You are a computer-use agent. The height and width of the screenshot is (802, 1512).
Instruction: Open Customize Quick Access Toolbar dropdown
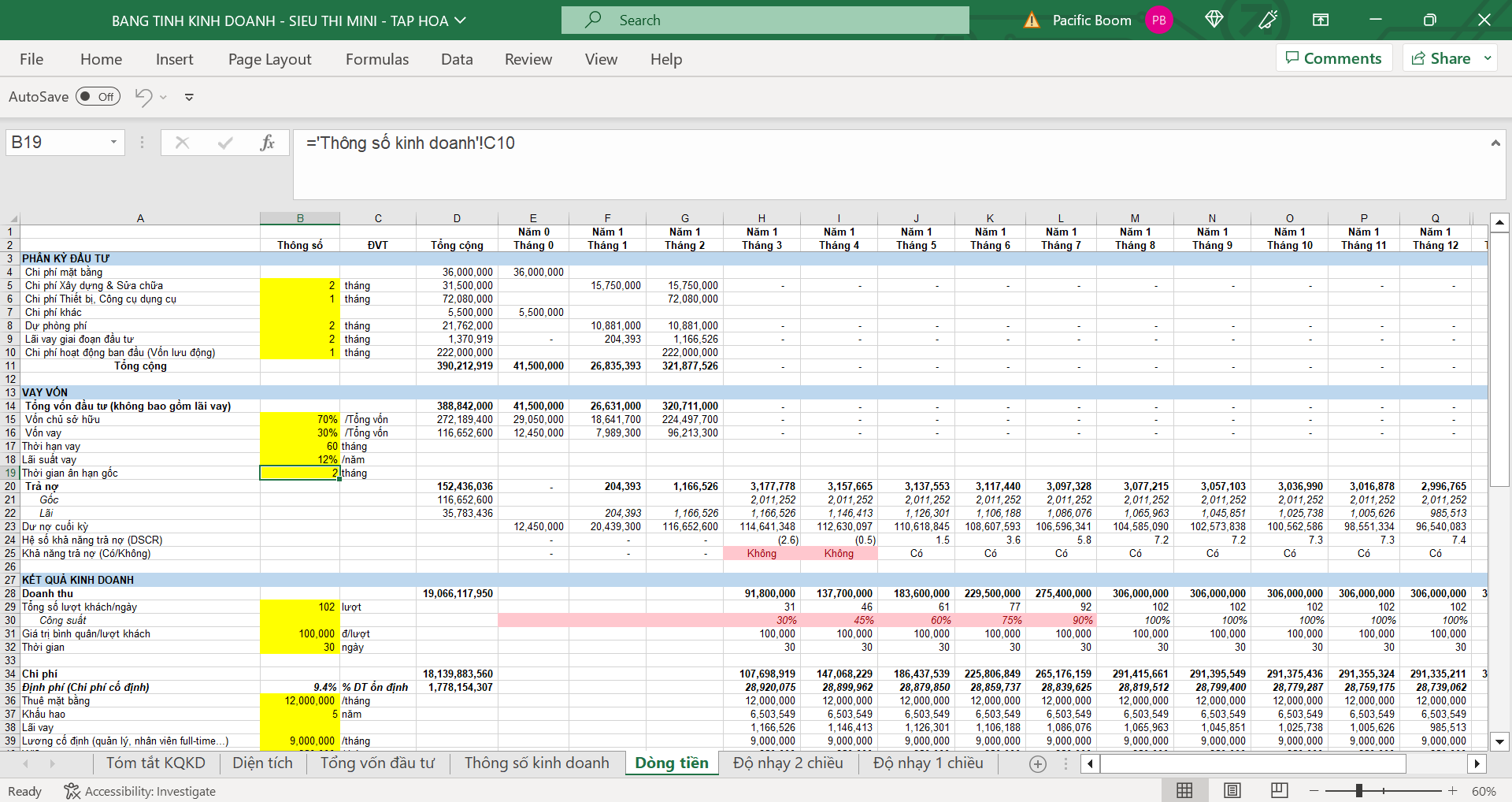189,98
